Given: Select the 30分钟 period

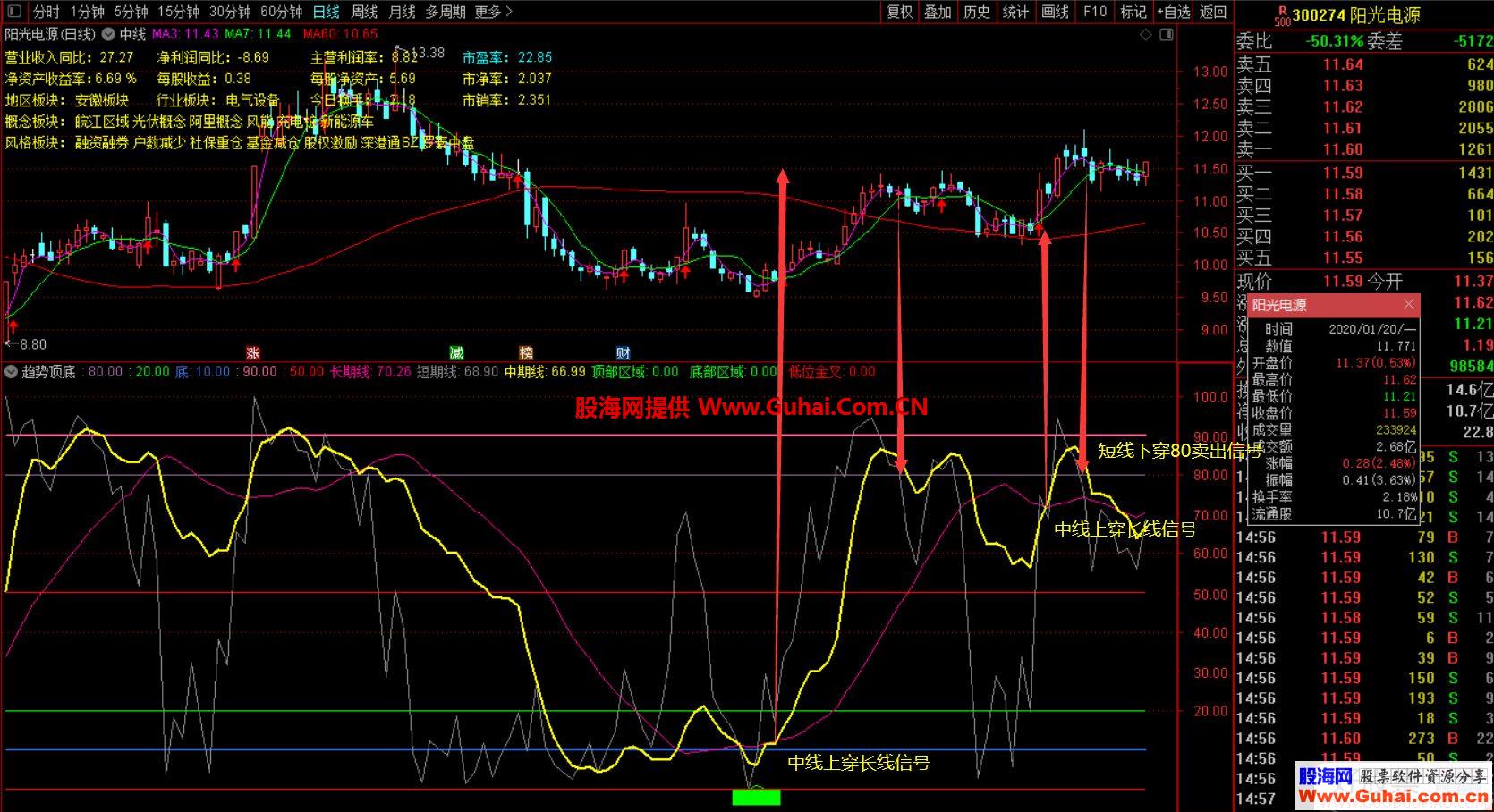Looking at the screenshot, I should click(230, 12).
